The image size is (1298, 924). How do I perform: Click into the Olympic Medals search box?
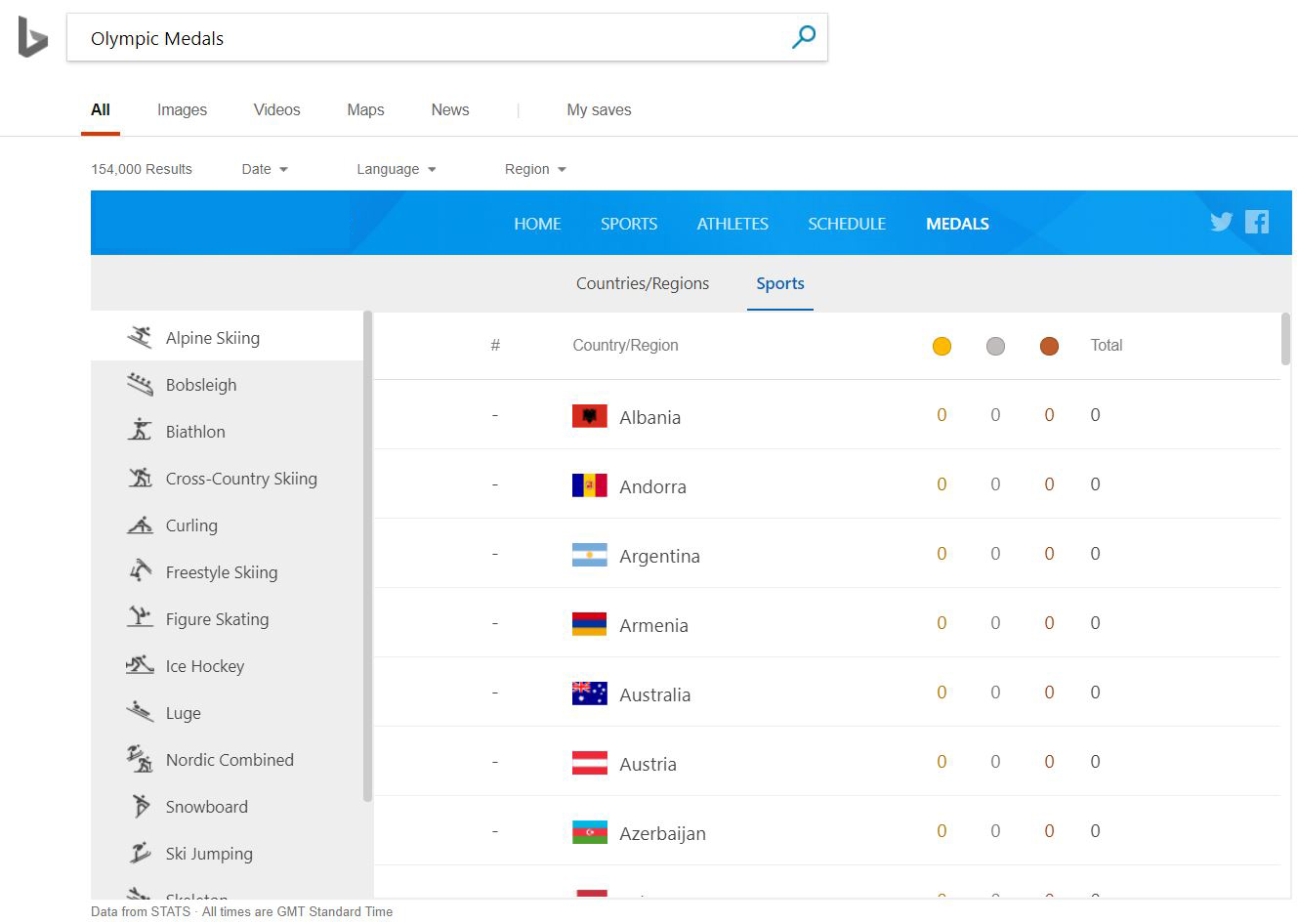tap(430, 38)
